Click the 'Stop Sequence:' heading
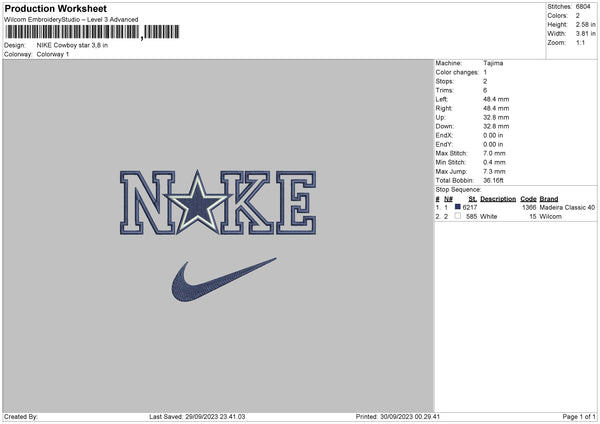Viewport: 600px width, 424px height. tap(458, 189)
